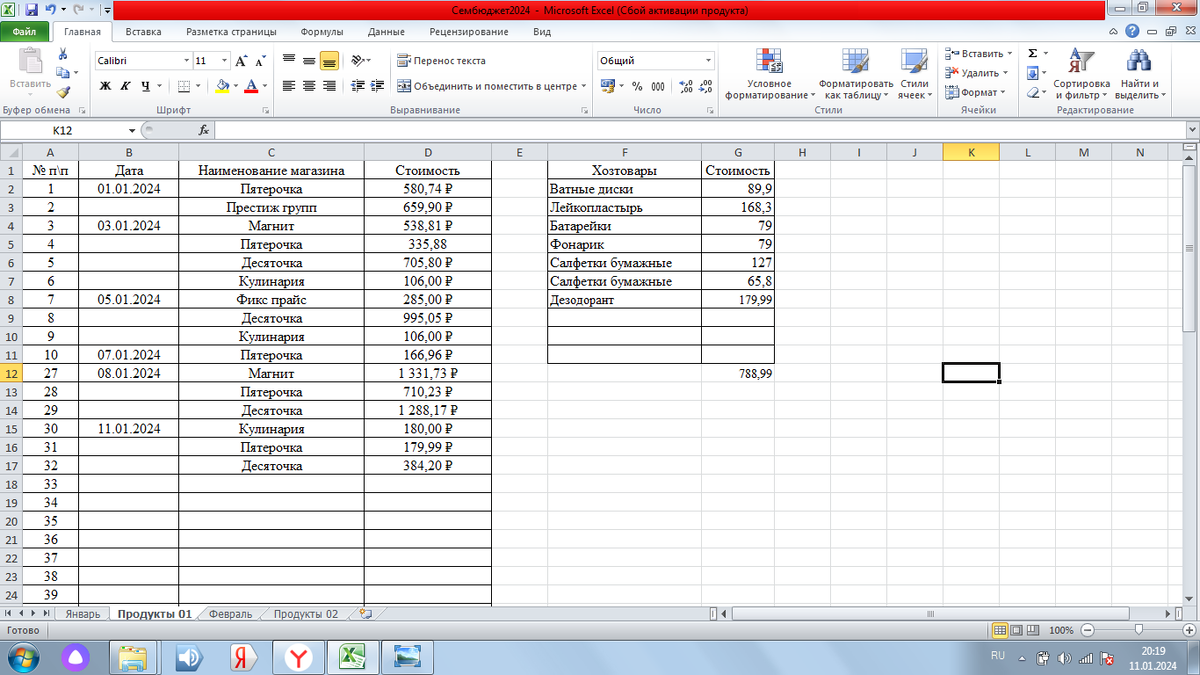Image resolution: width=1200 pixels, height=675 pixels.
Task: Click the Fill down arrow icon
Action: [x=1032, y=73]
